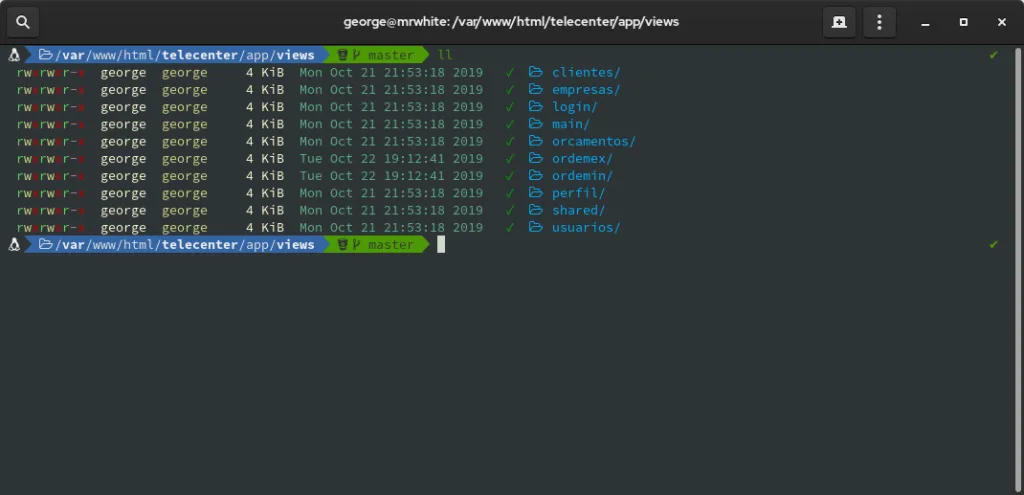Screen dimensions: 1024x495
Task: Maximize the terminal window
Action: tap(964, 21)
